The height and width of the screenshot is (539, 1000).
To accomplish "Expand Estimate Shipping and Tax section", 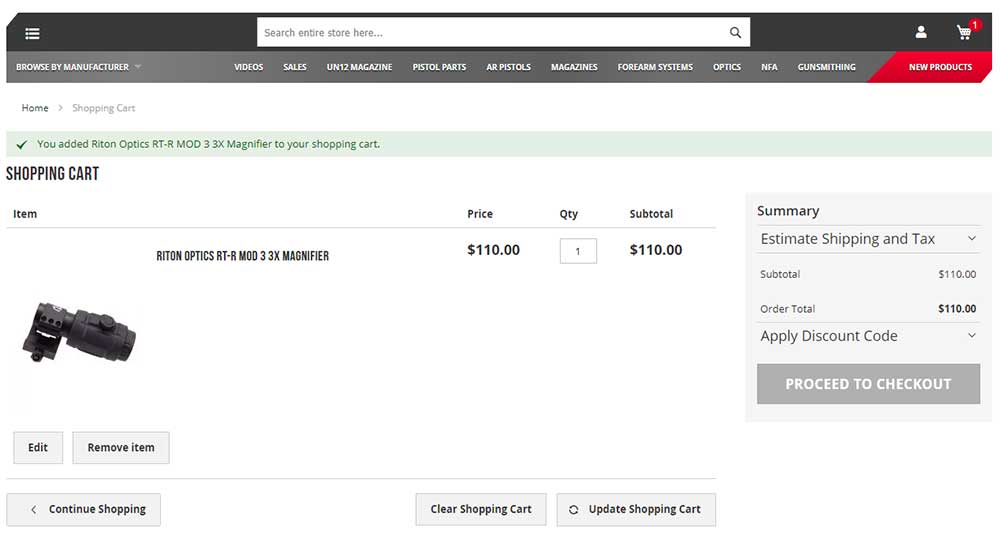I will 868,239.
